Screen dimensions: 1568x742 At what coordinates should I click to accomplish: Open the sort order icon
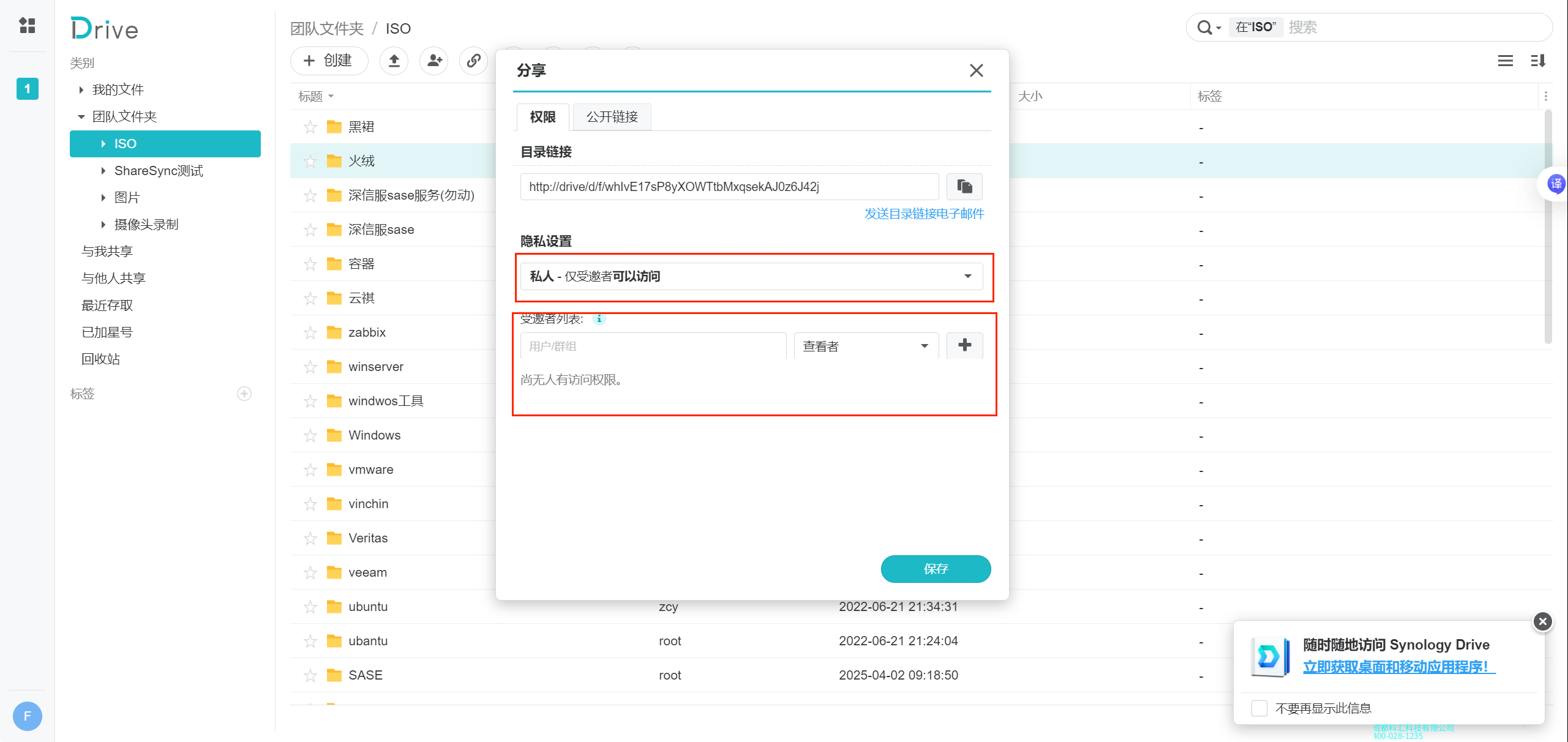point(1538,61)
